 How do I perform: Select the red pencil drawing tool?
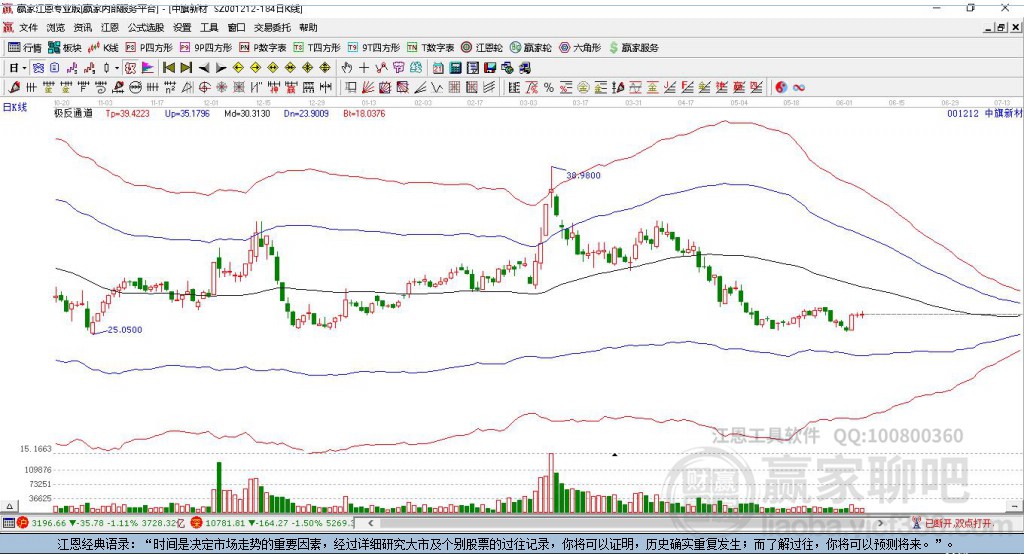pyautogui.click(x=14, y=87)
